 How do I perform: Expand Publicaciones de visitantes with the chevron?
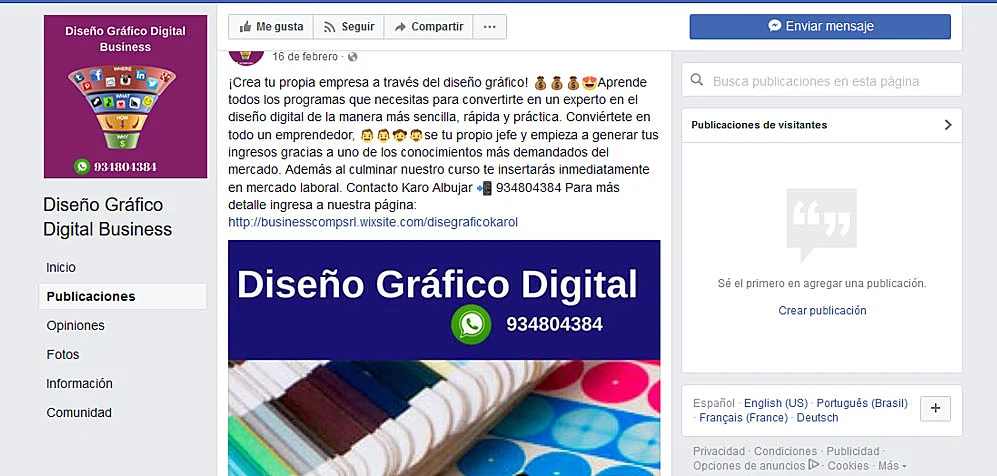click(948, 125)
